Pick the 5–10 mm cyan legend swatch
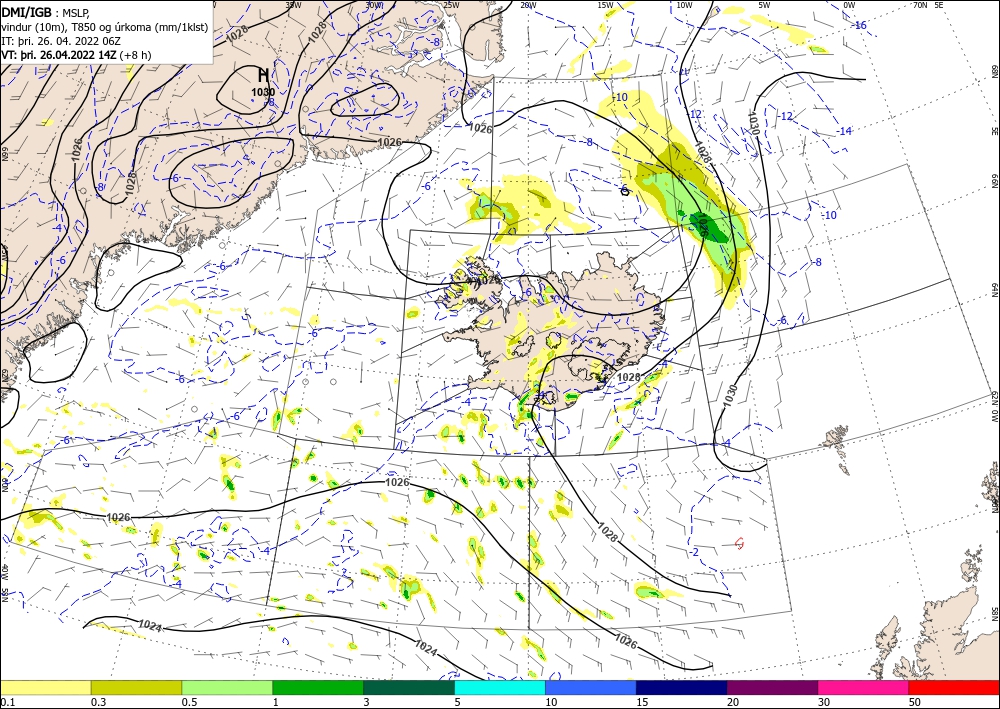This screenshot has width=1000, height=709. (x=500, y=687)
